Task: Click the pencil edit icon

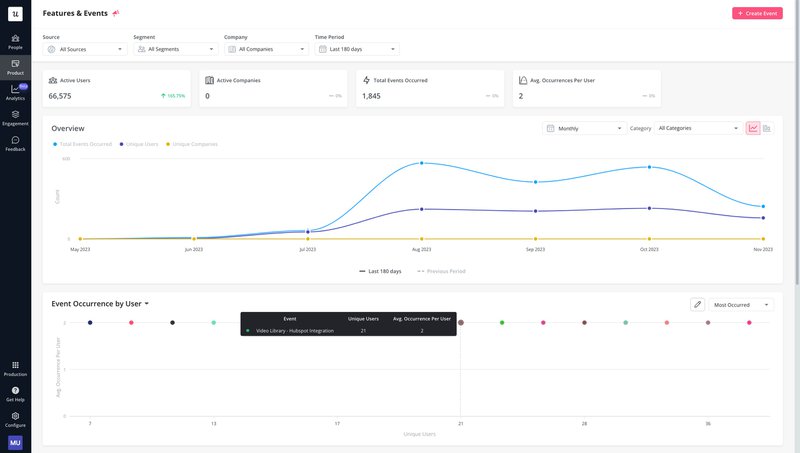Action: [697, 304]
